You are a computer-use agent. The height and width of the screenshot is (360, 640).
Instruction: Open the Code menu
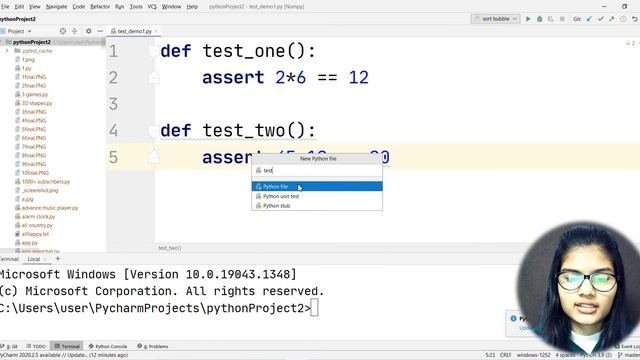pyautogui.click(x=79, y=7)
